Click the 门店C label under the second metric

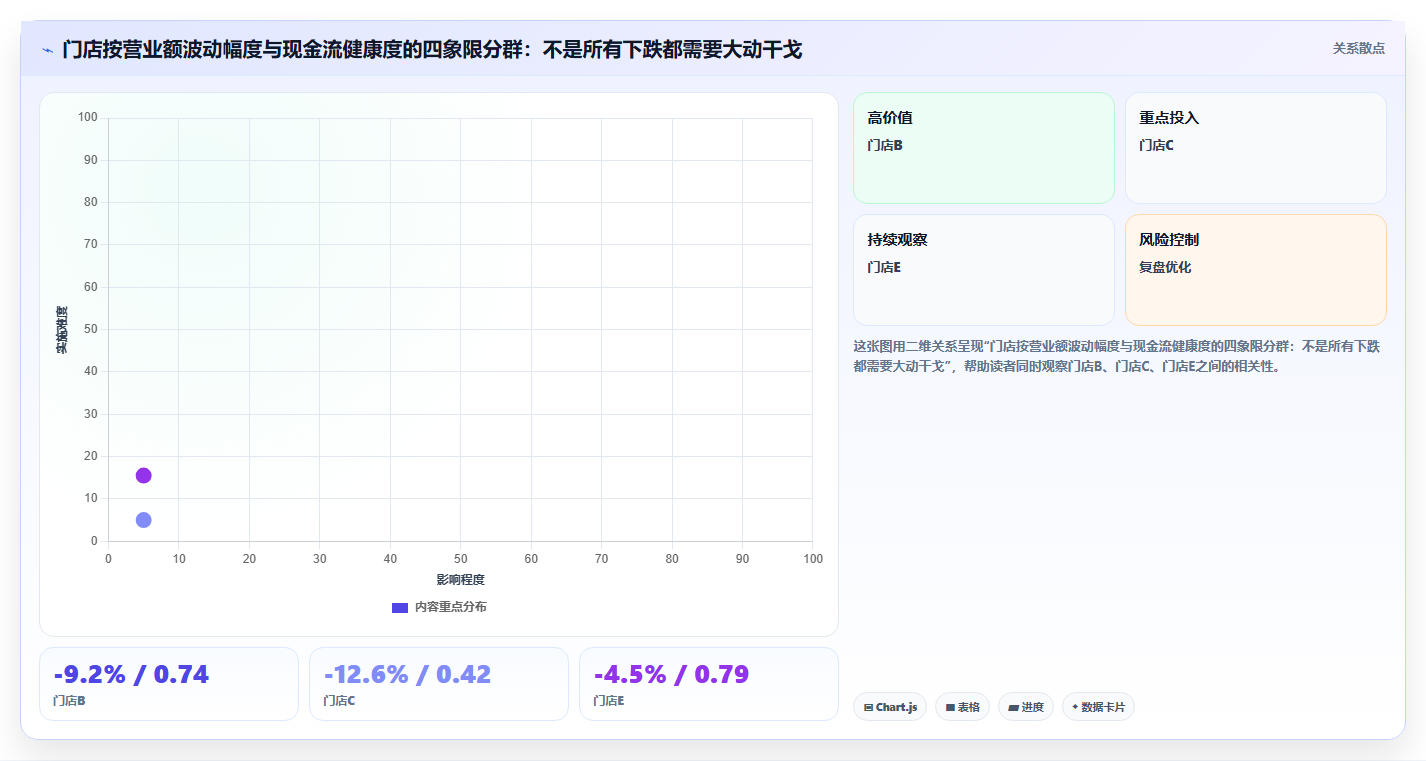pyautogui.click(x=339, y=701)
